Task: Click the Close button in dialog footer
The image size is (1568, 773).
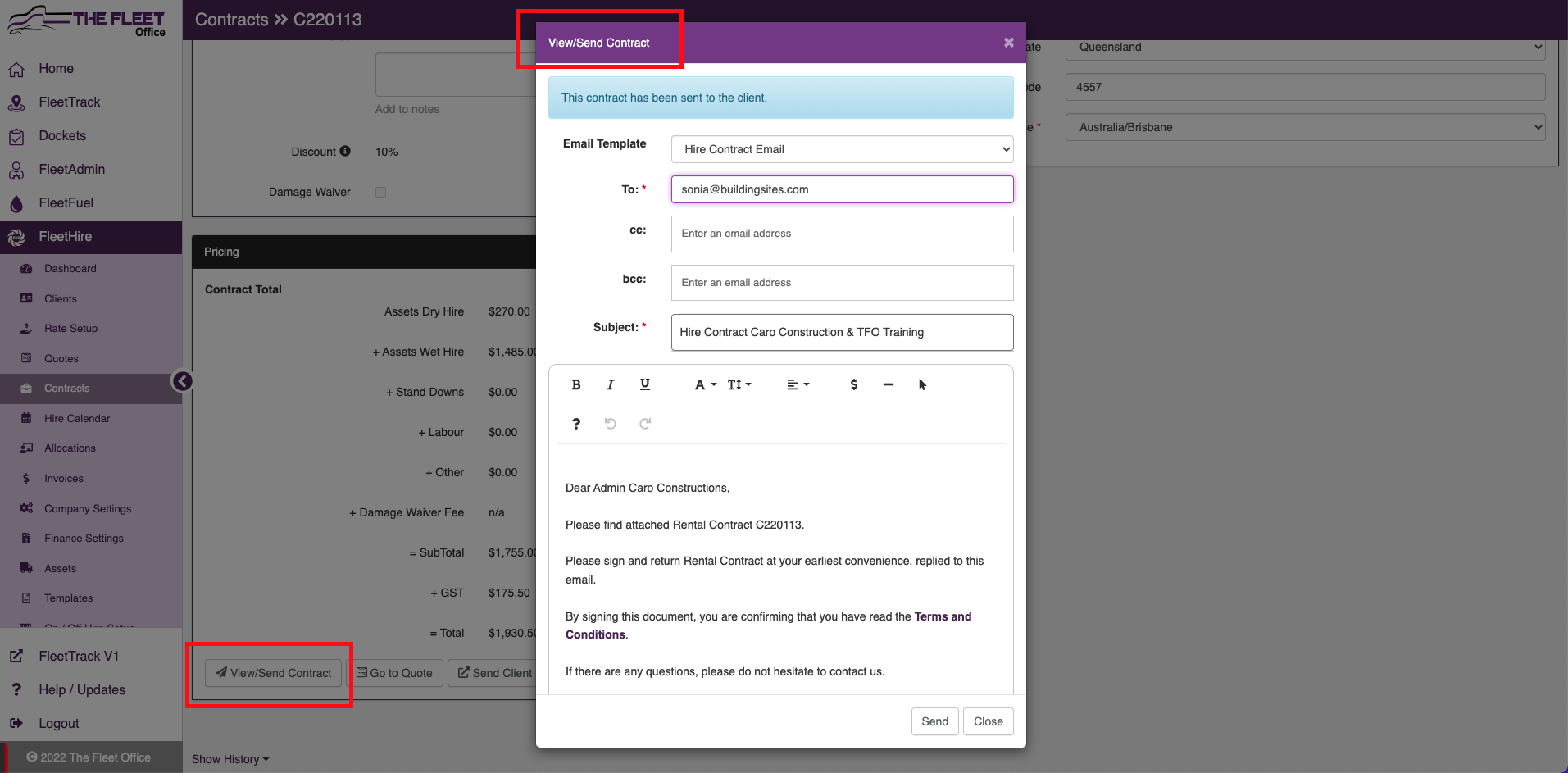Action: [988, 721]
